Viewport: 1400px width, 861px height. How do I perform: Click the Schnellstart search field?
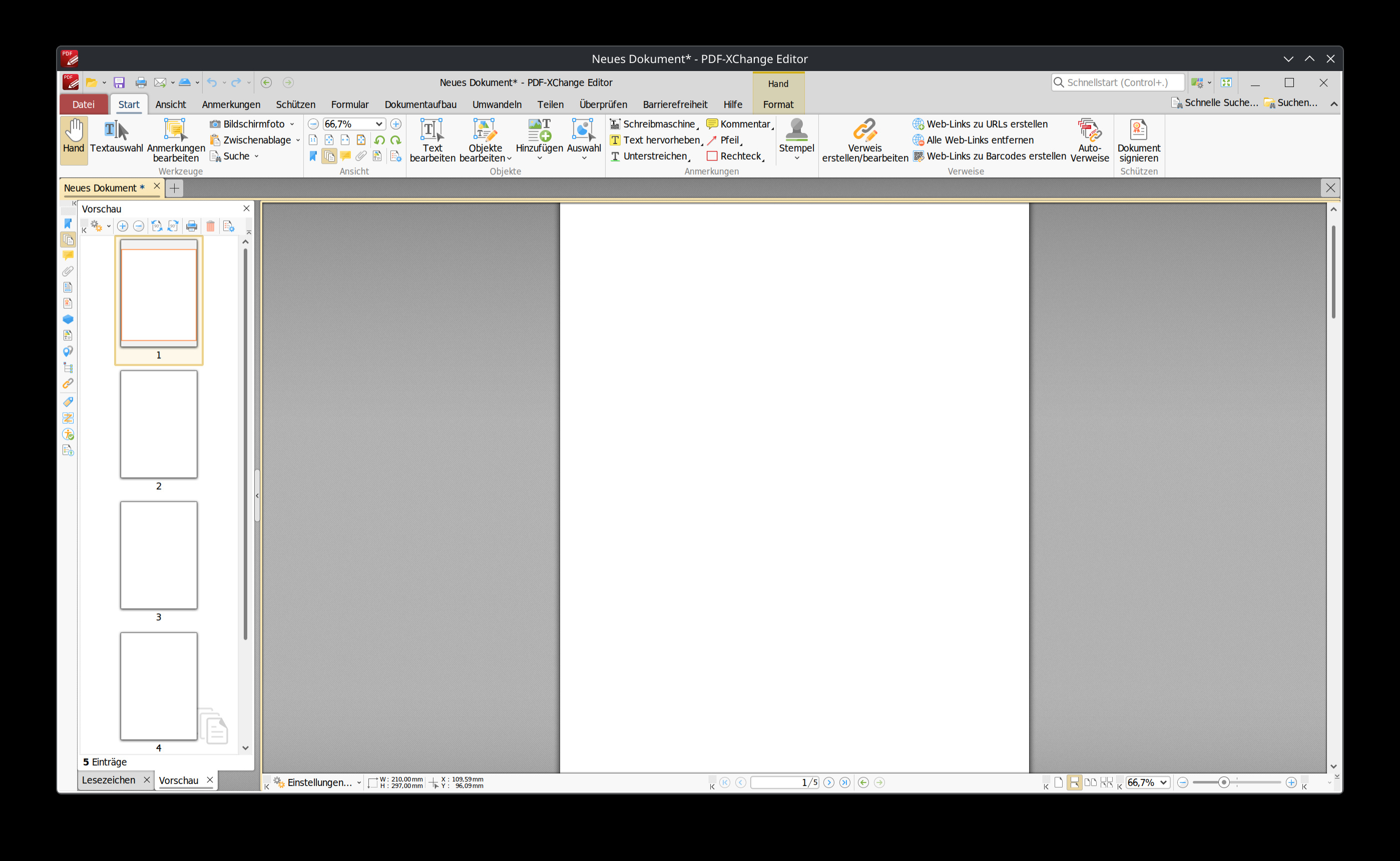[1118, 83]
